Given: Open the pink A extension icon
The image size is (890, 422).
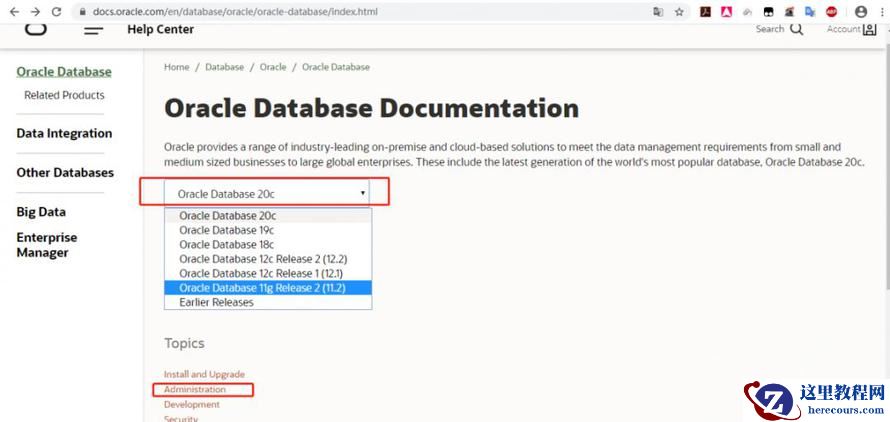Looking at the screenshot, I should click(x=727, y=12).
